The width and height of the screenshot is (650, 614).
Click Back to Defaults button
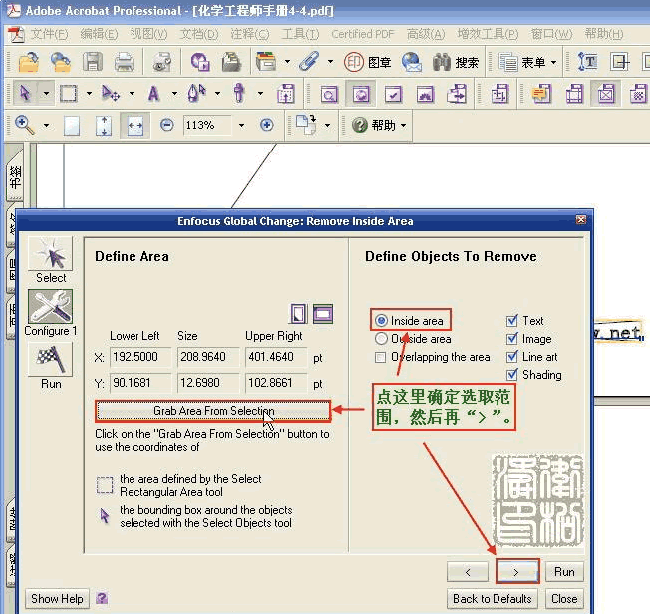click(492, 599)
